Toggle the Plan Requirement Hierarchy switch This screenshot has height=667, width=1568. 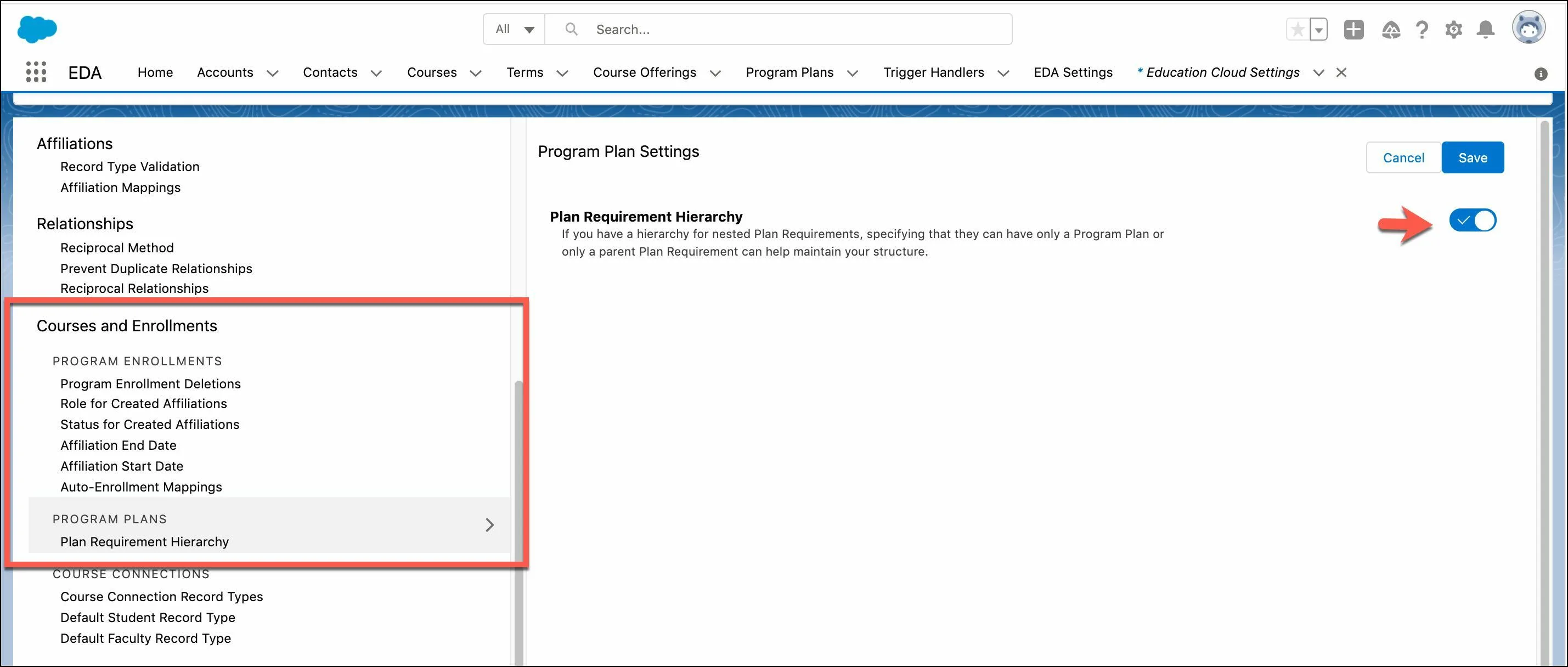(1473, 220)
